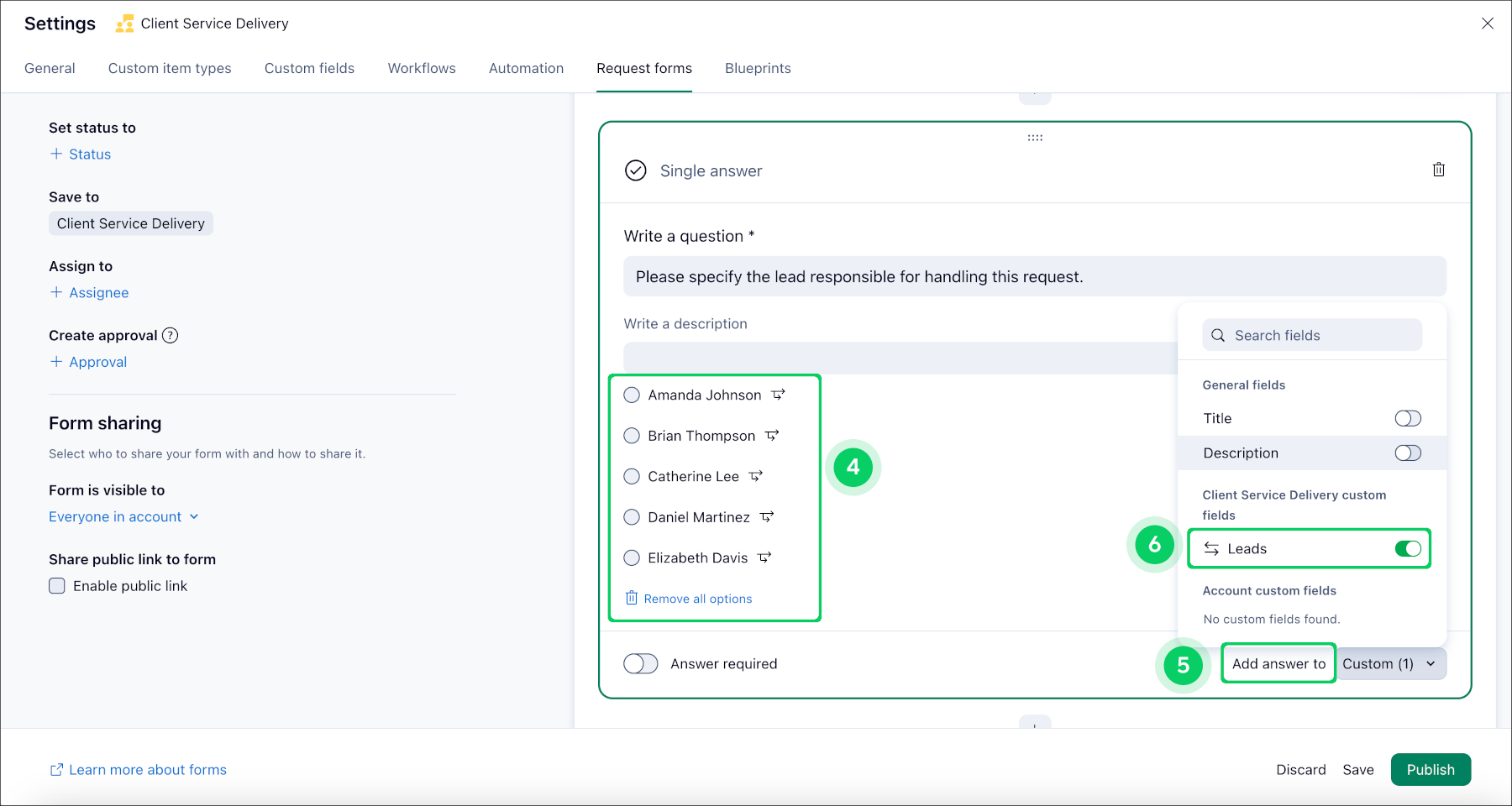Image resolution: width=1512 pixels, height=806 pixels.
Task: Select the Amanda Johnson radio option
Action: (632, 395)
